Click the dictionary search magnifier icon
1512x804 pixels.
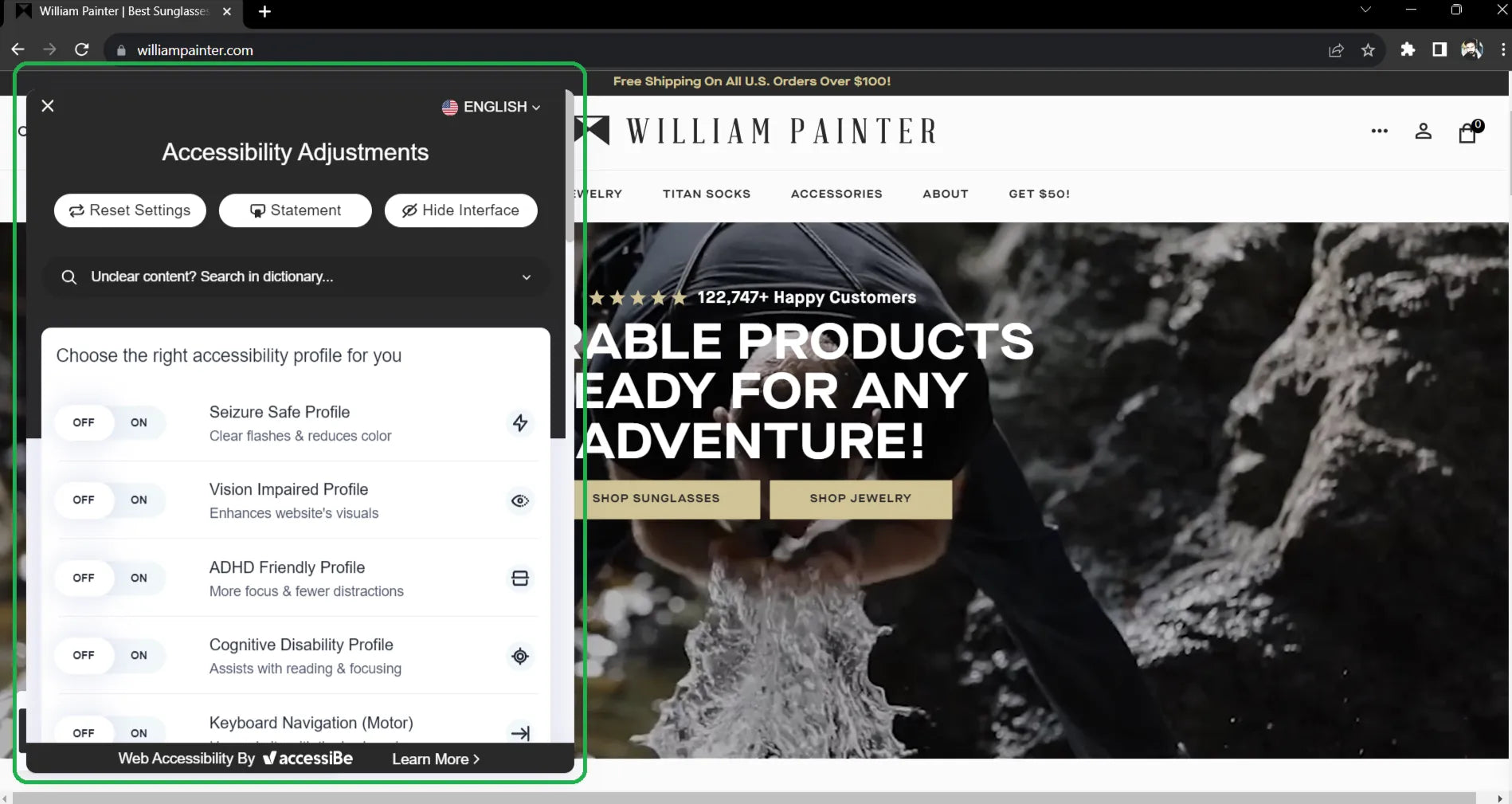[69, 277]
